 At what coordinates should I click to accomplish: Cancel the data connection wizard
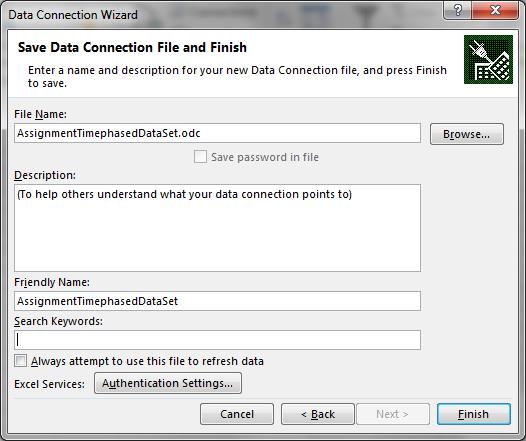click(237, 414)
